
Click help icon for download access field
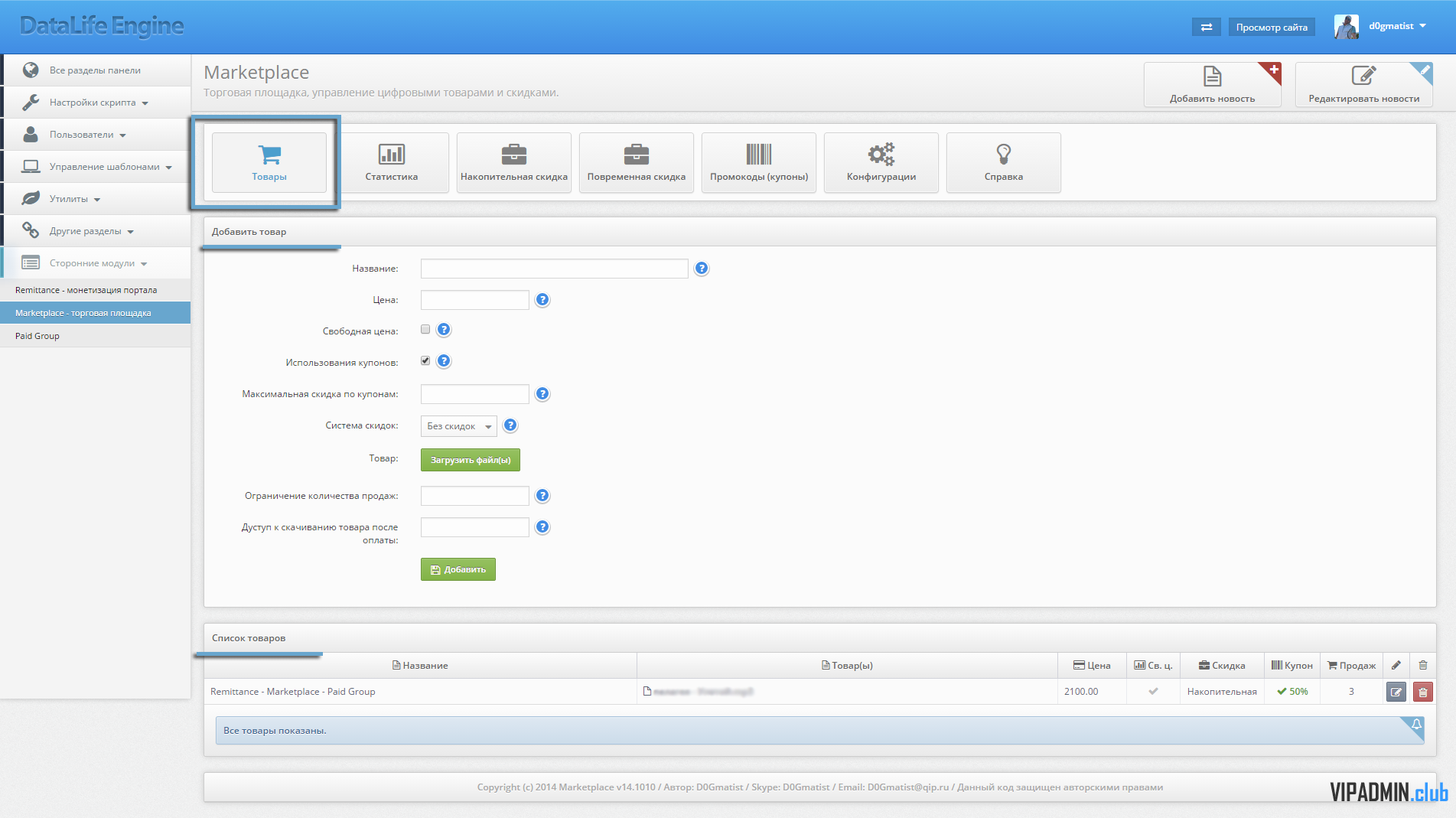click(x=542, y=527)
